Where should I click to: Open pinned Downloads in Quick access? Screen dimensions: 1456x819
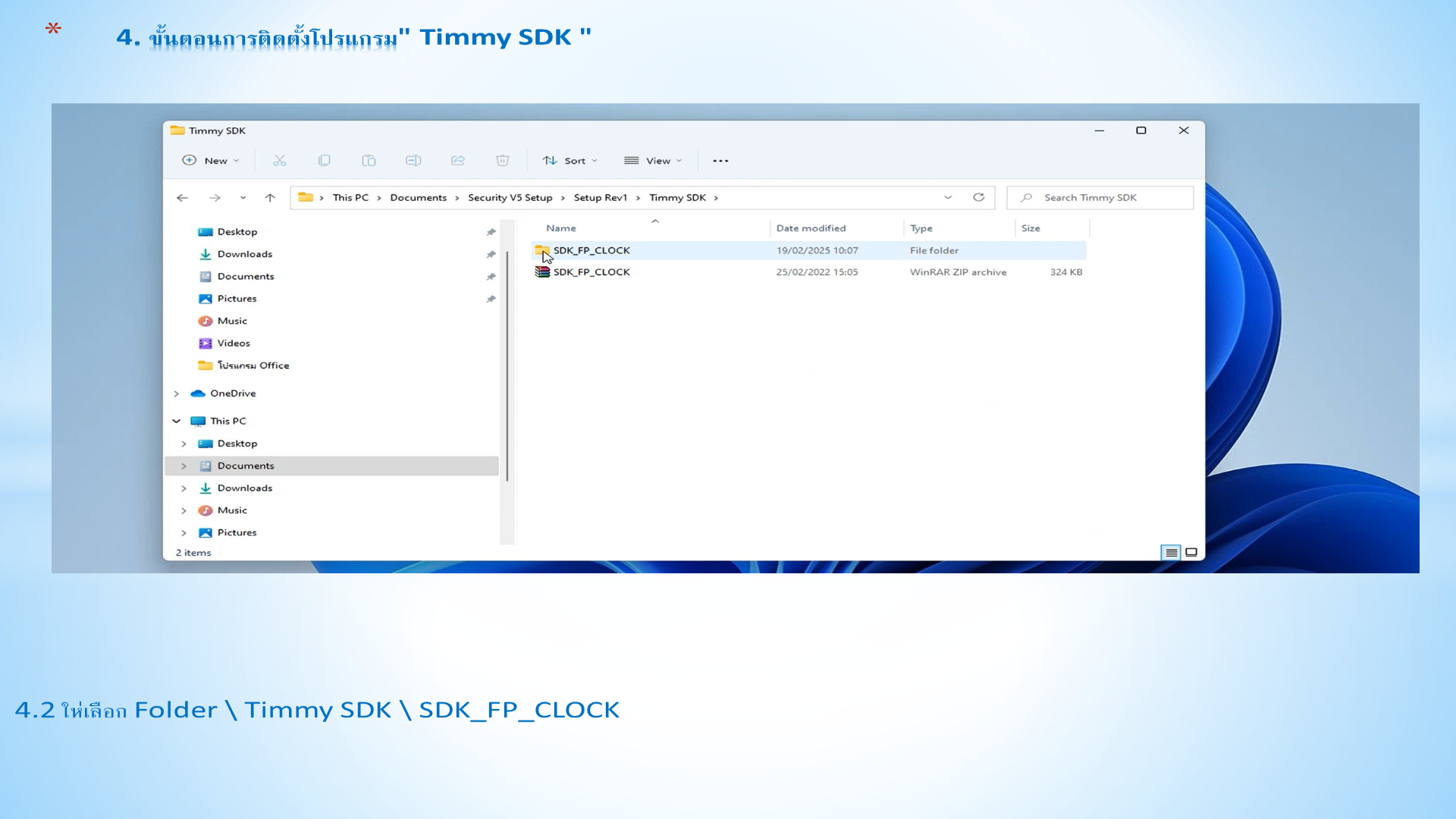pos(244,254)
